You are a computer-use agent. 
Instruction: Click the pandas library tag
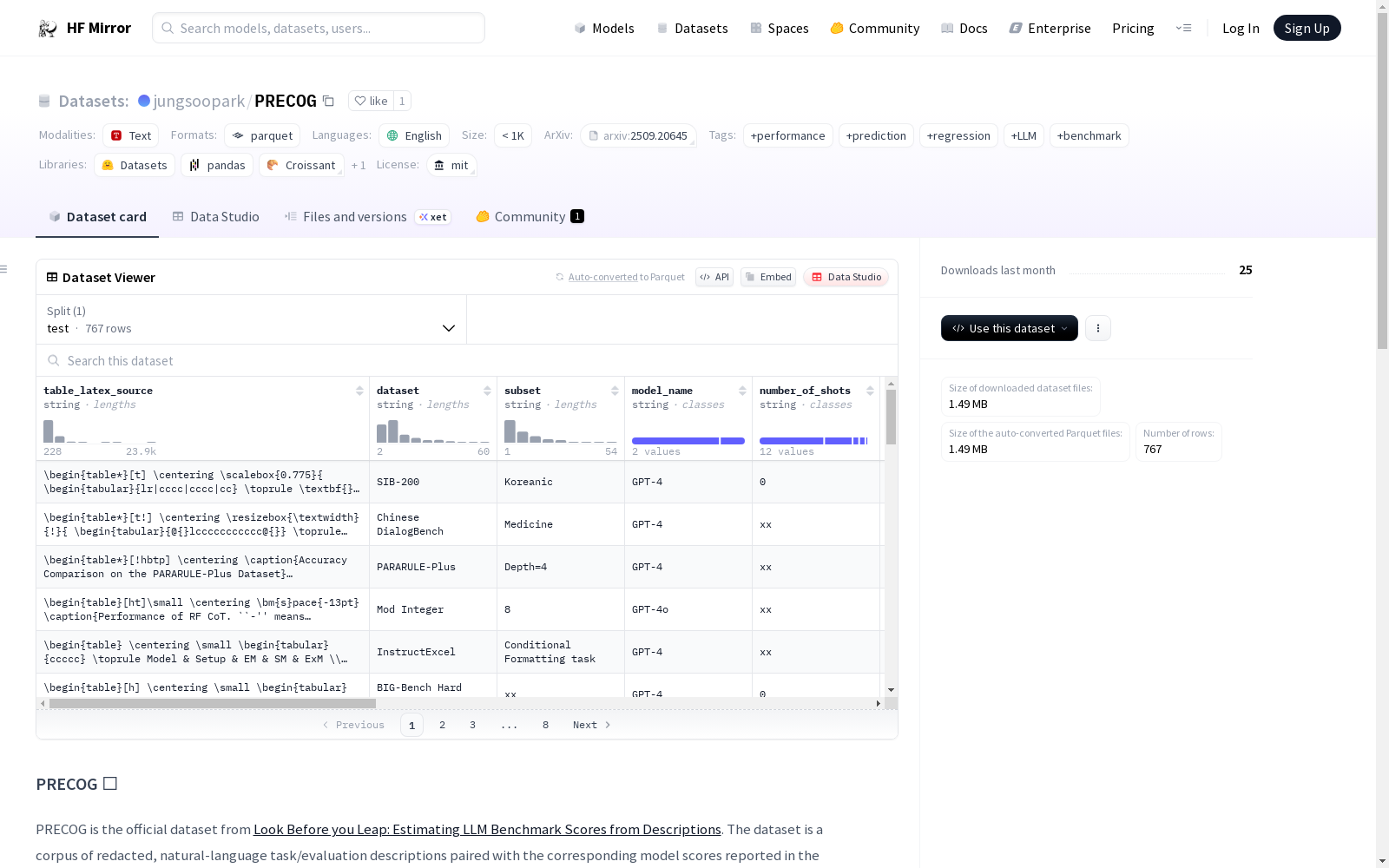217,165
